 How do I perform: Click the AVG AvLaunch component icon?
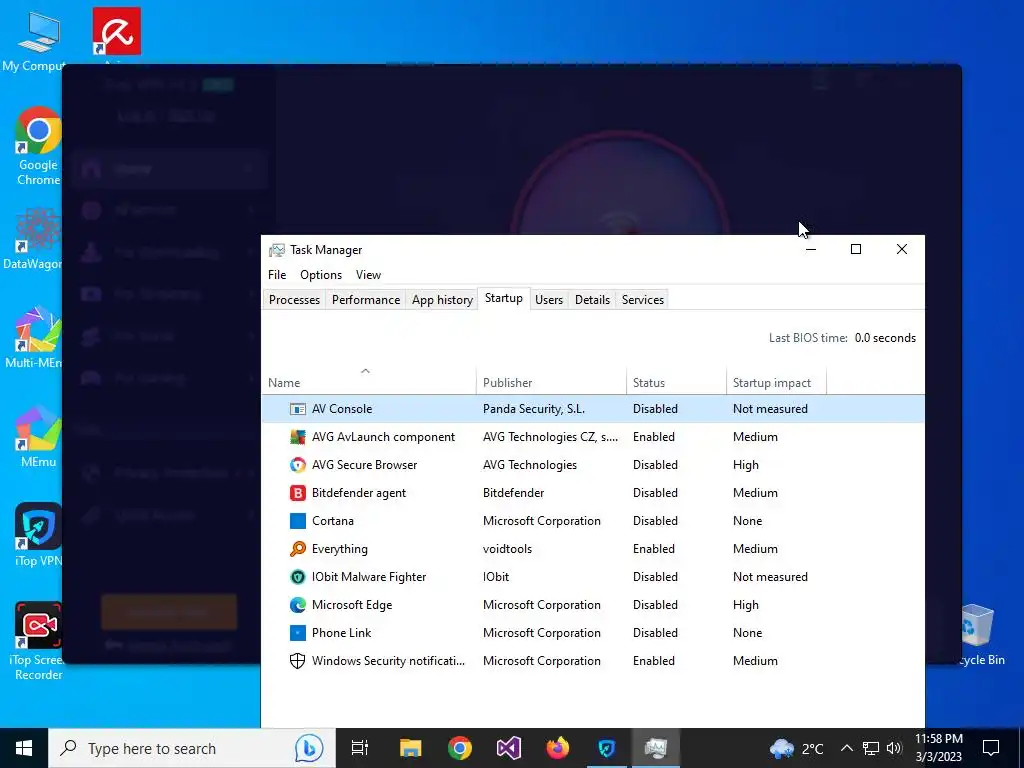click(298, 437)
